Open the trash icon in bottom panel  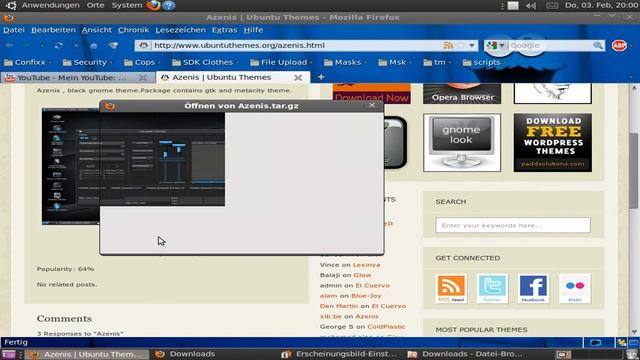pyautogui.click(x=632, y=354)
